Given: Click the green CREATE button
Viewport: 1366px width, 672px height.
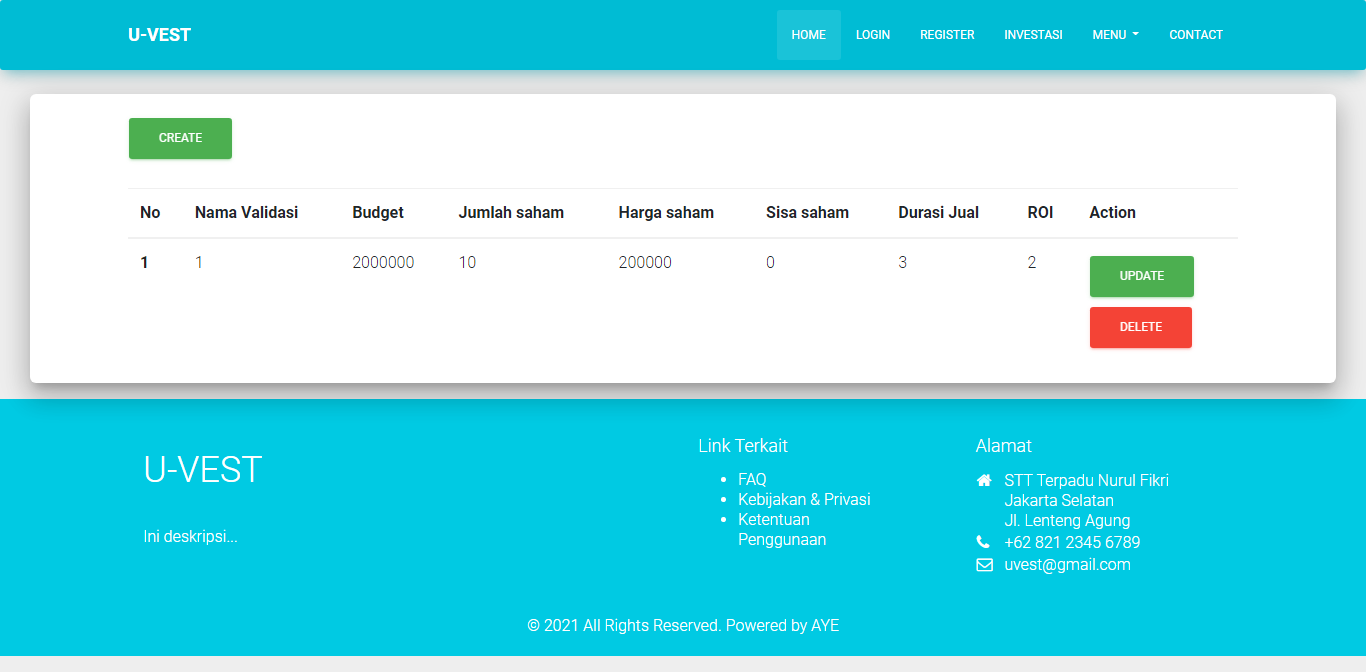Looking at the screenshot, I should tap(180, 138).
